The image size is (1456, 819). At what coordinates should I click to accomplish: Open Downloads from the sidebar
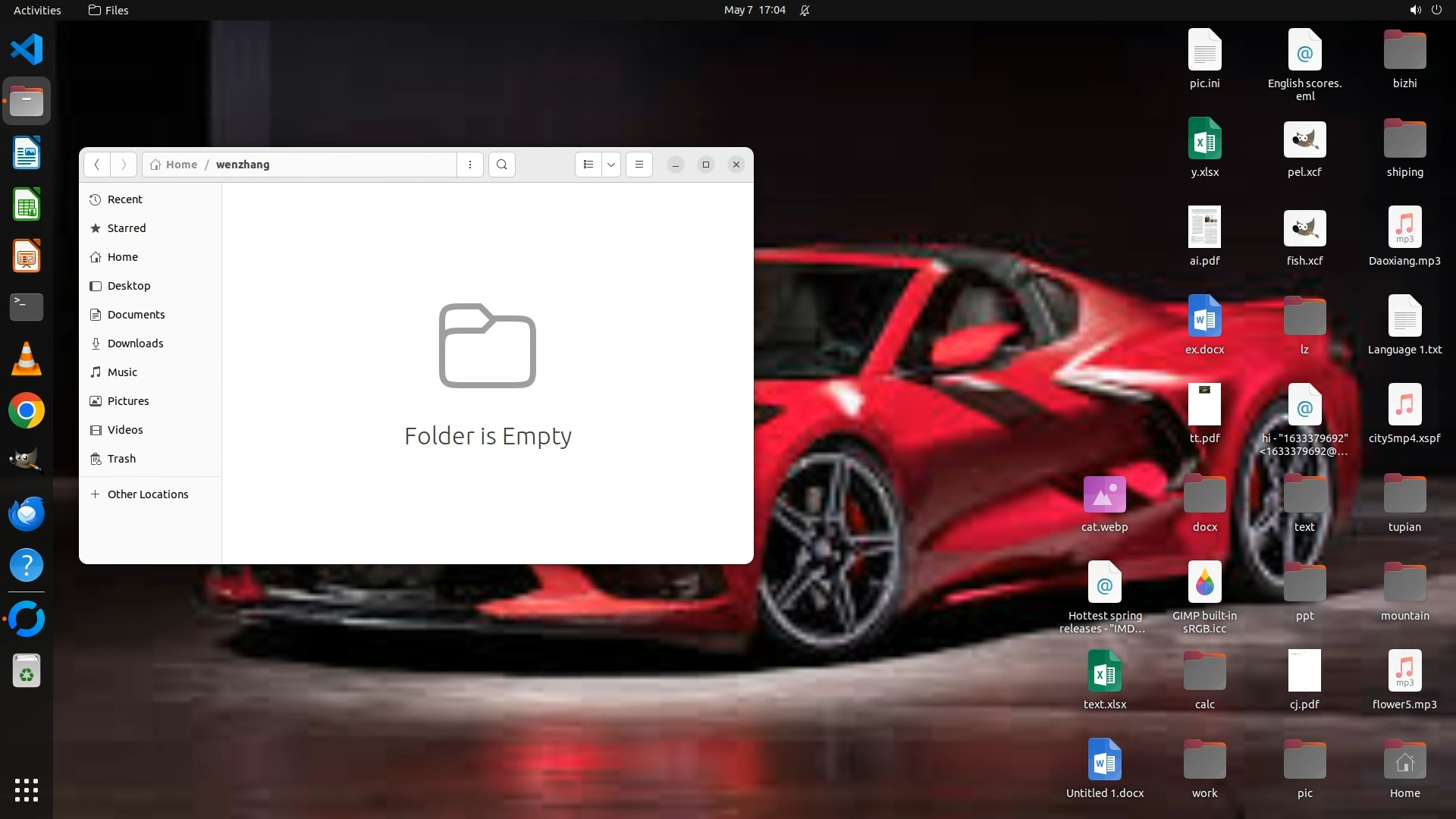135,344
